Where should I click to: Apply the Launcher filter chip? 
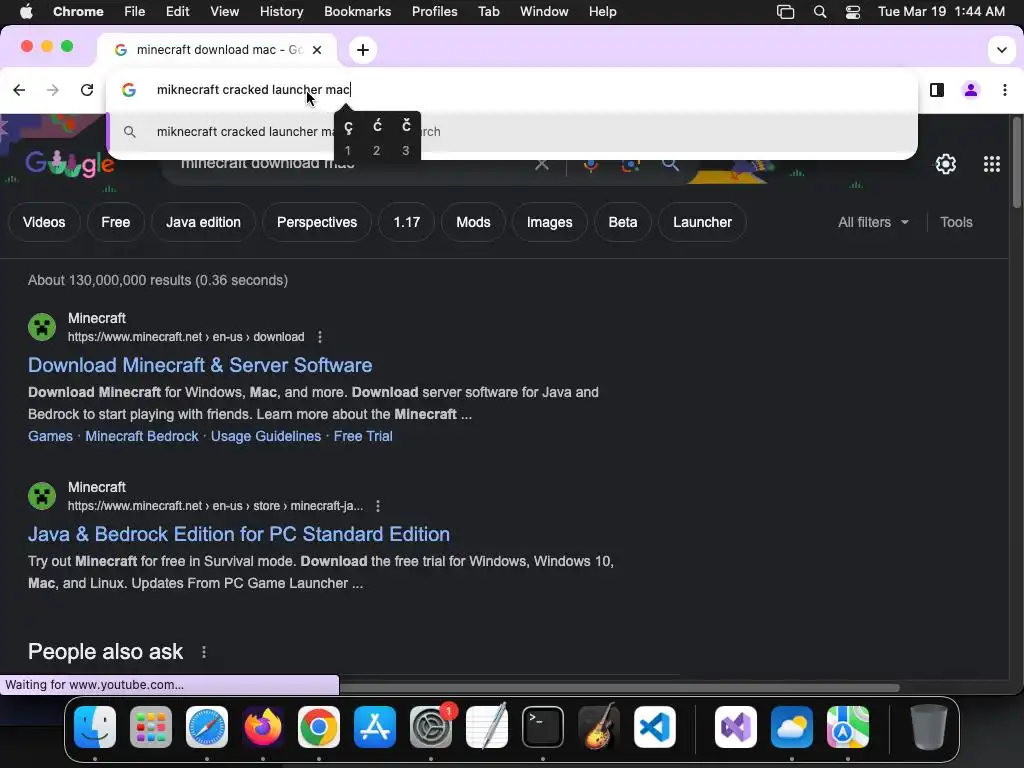[x=702, y=223]
